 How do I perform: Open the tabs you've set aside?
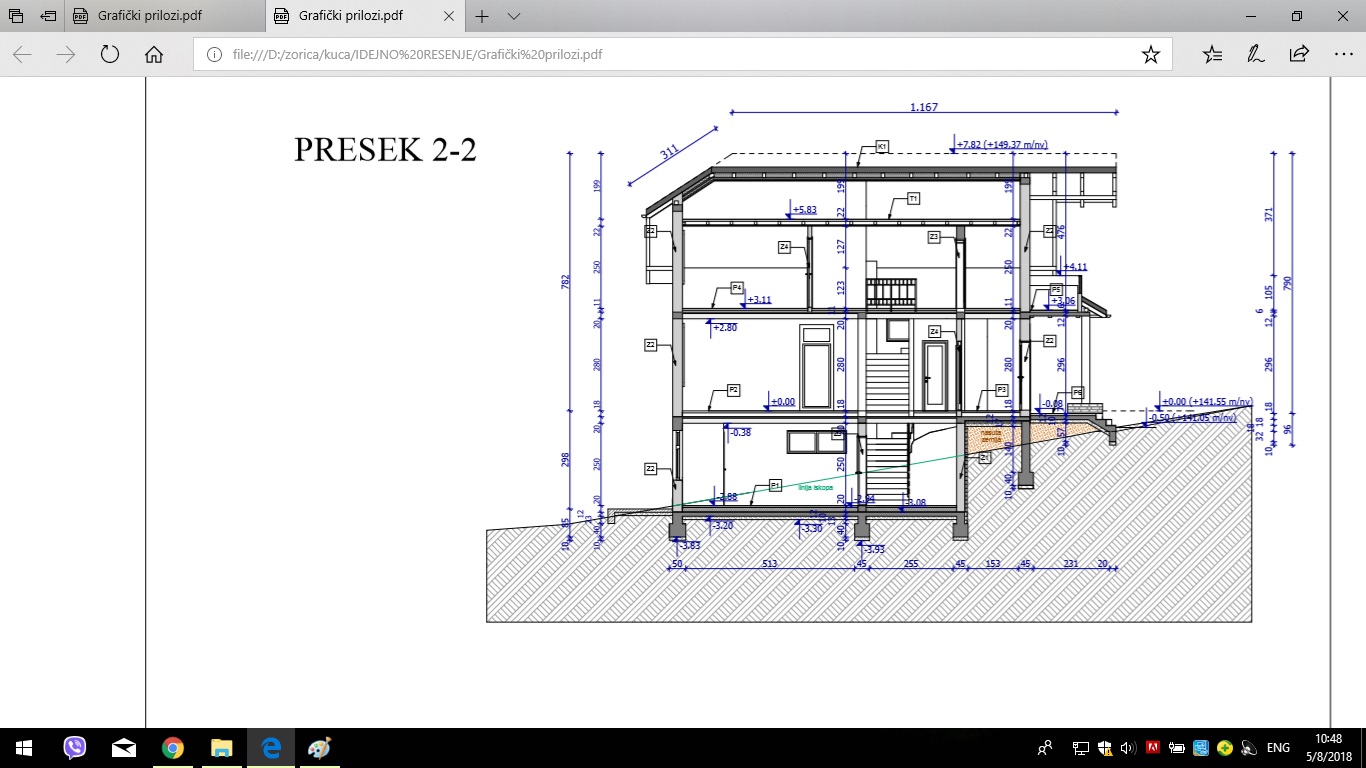16,17
